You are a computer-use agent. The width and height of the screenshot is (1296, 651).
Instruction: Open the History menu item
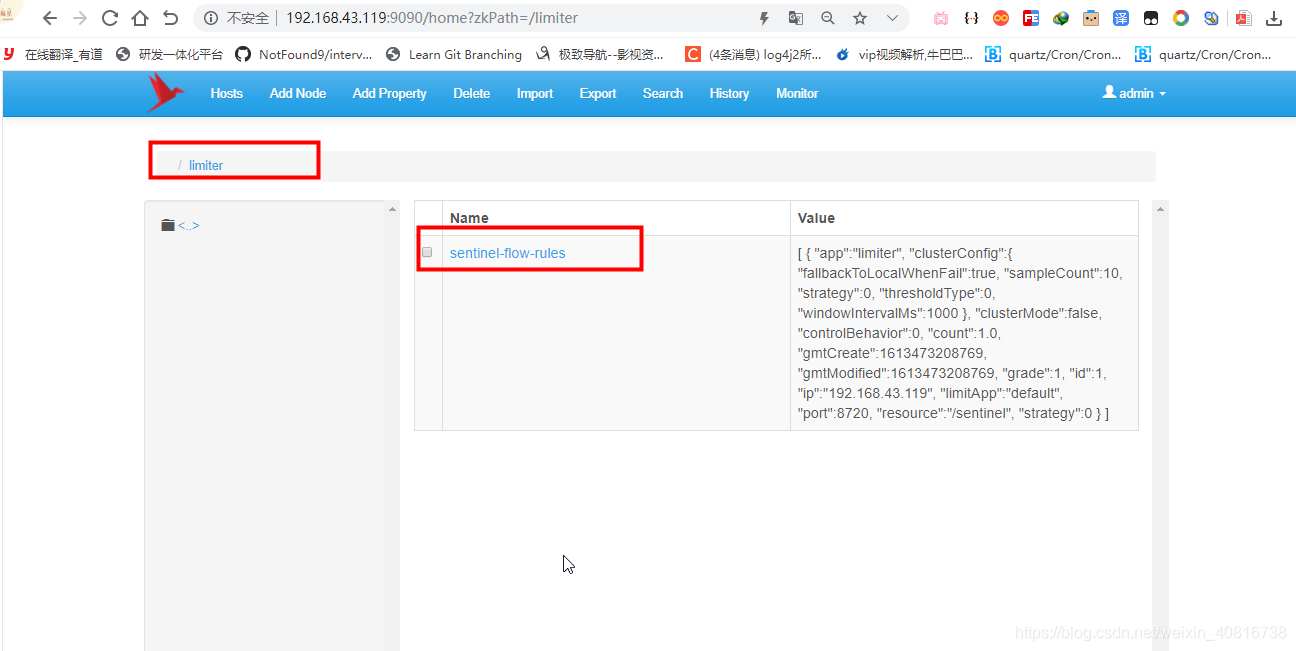[729, 93]
